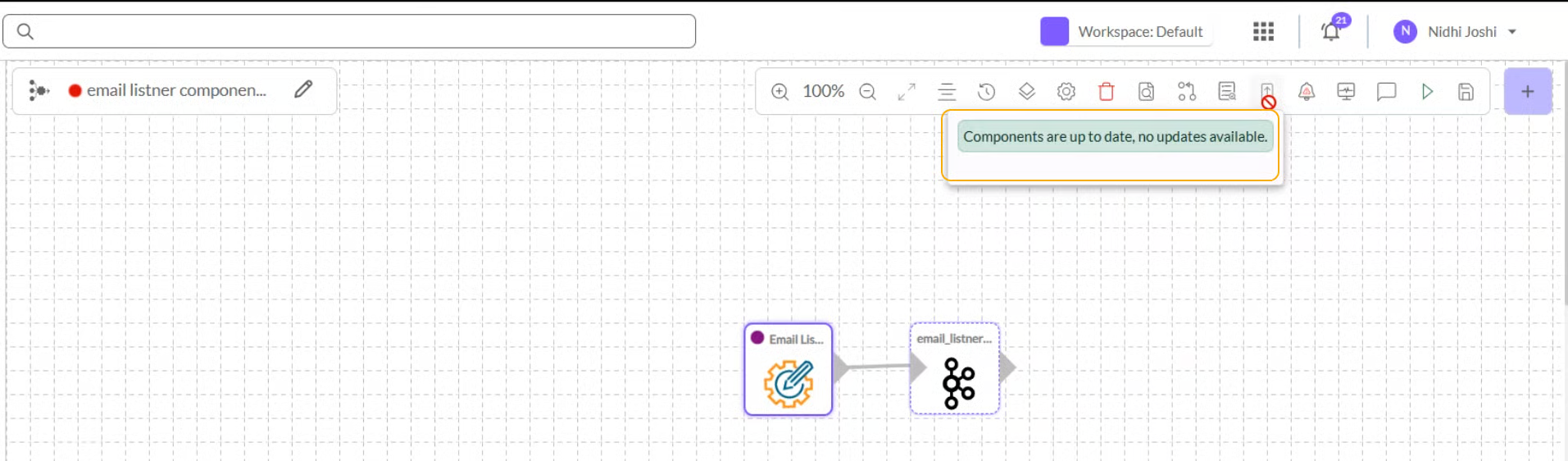This screenshot has width=1568, height=461.
Task: Open the pipeline version history clock icon
Action: click(x=986, y=92)
